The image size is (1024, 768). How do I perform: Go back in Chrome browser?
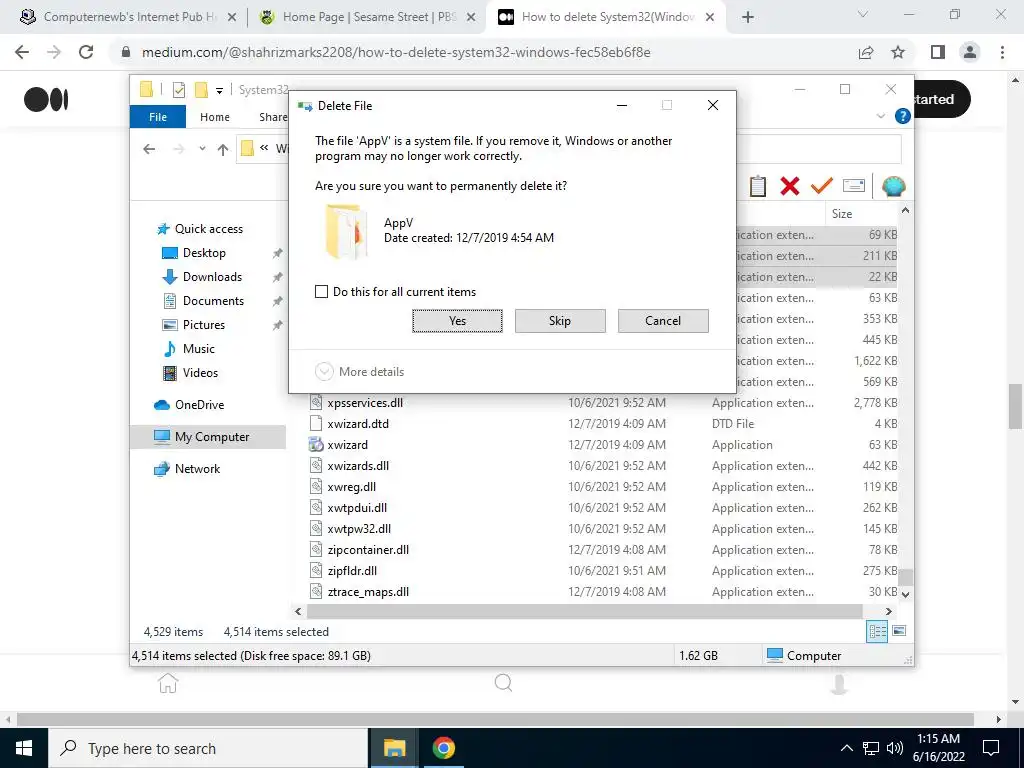coord(22,52)
